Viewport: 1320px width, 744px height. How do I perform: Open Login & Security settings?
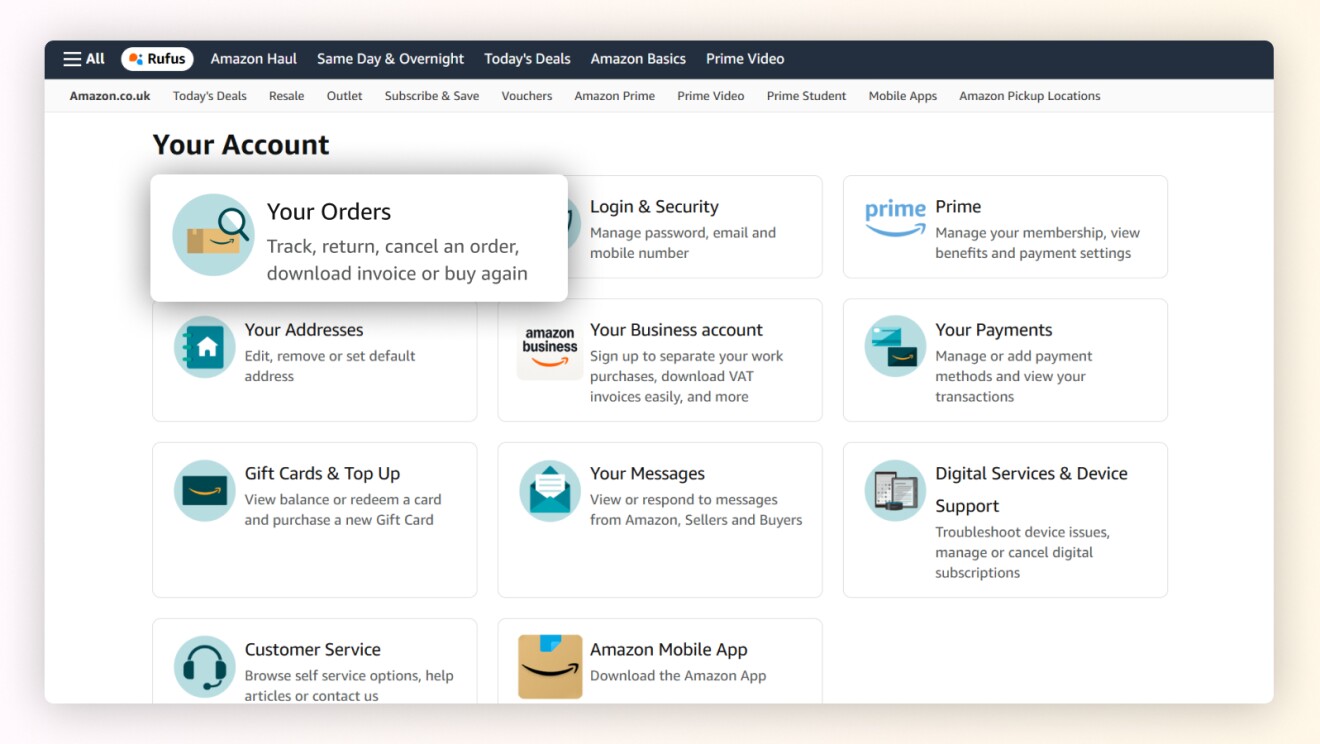[x=655, y=206]
